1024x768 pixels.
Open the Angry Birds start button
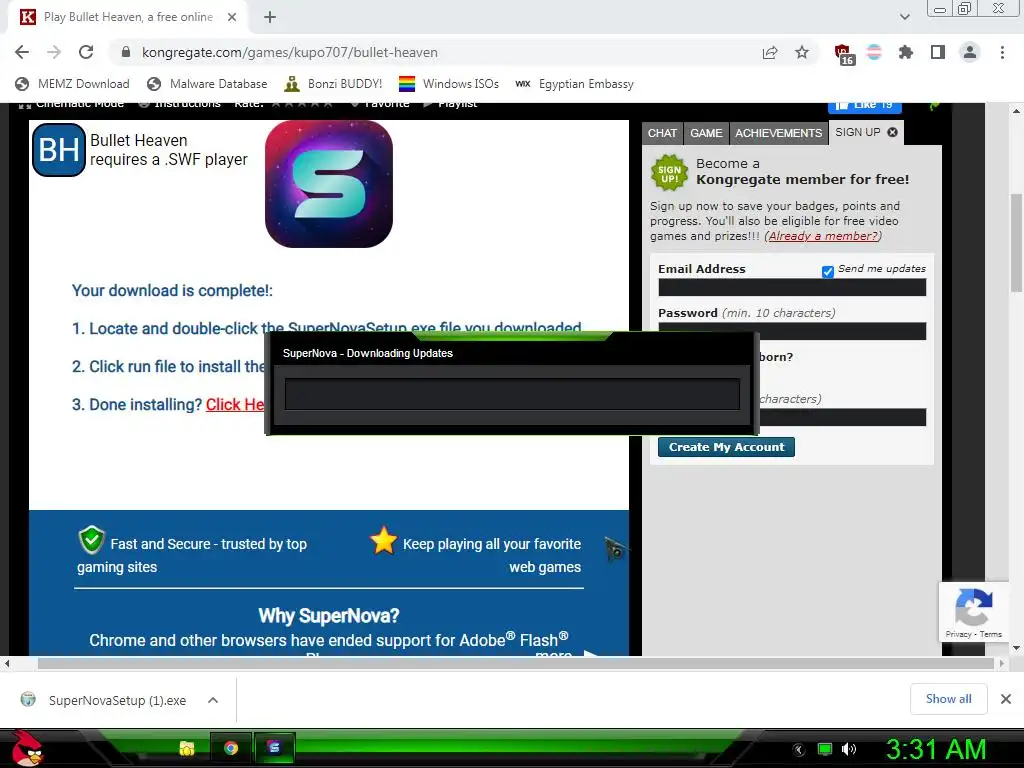tap(27, 748)
